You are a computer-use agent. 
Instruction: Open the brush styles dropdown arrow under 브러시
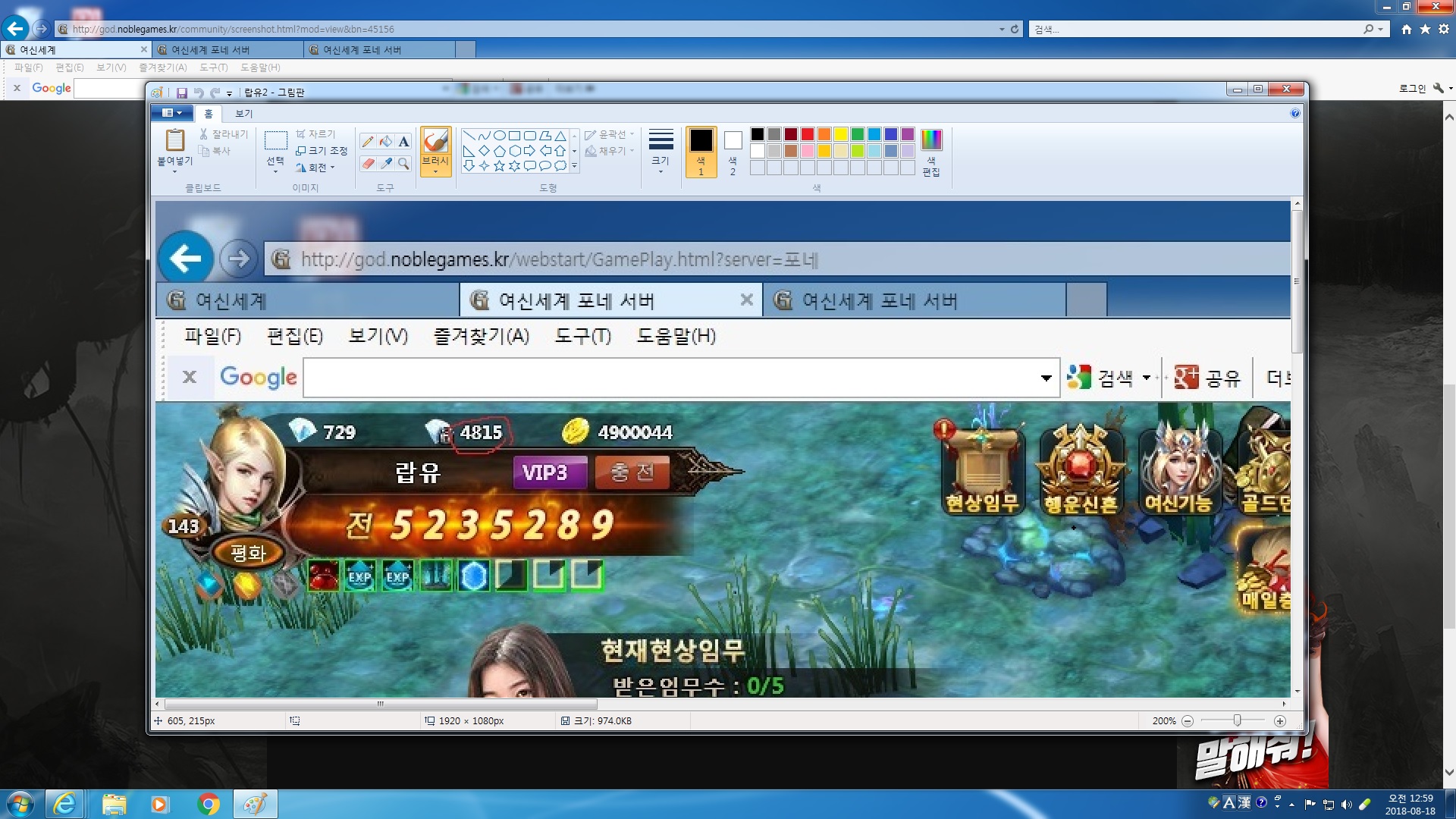tap(435, 172)
